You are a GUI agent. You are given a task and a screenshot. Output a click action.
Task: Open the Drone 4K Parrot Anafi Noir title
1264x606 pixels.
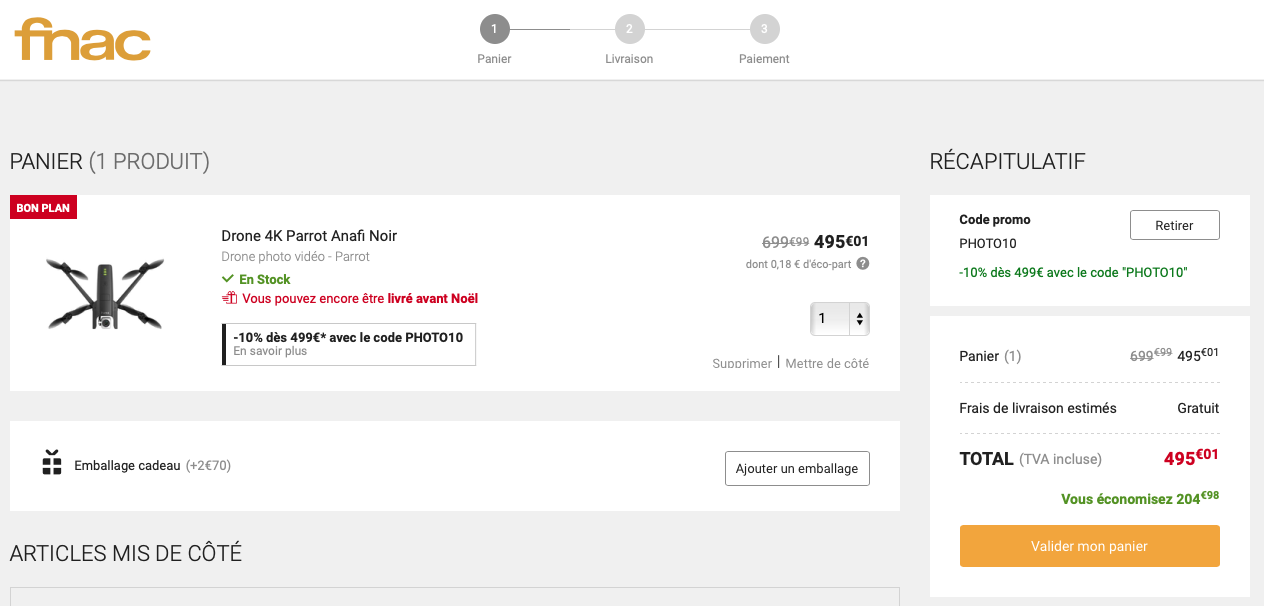click(309, 236)
